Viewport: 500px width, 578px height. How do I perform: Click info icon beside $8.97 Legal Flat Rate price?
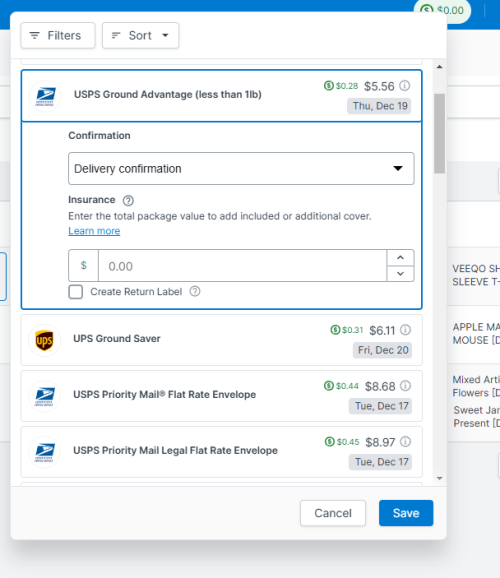(405, 442)
